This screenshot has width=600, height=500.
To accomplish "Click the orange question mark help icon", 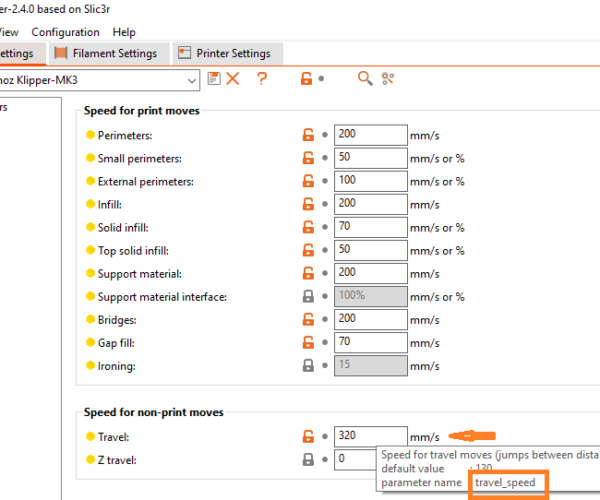I will pos(262,79).
